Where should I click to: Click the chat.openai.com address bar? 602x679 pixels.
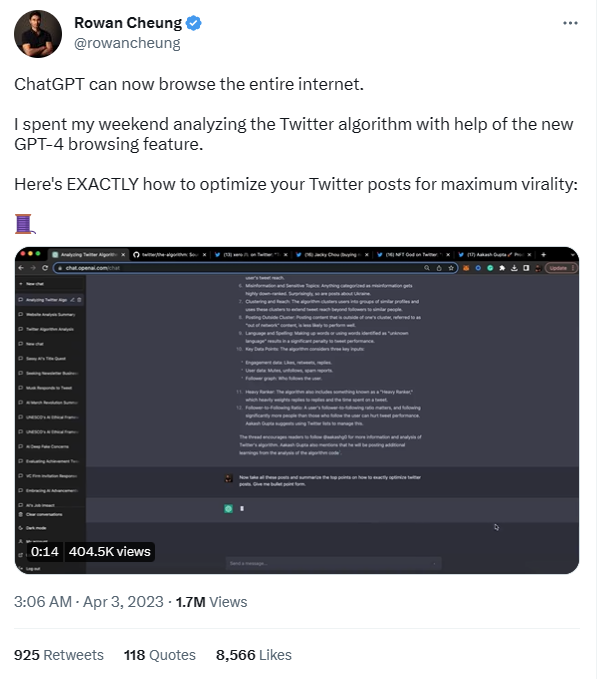256,268
